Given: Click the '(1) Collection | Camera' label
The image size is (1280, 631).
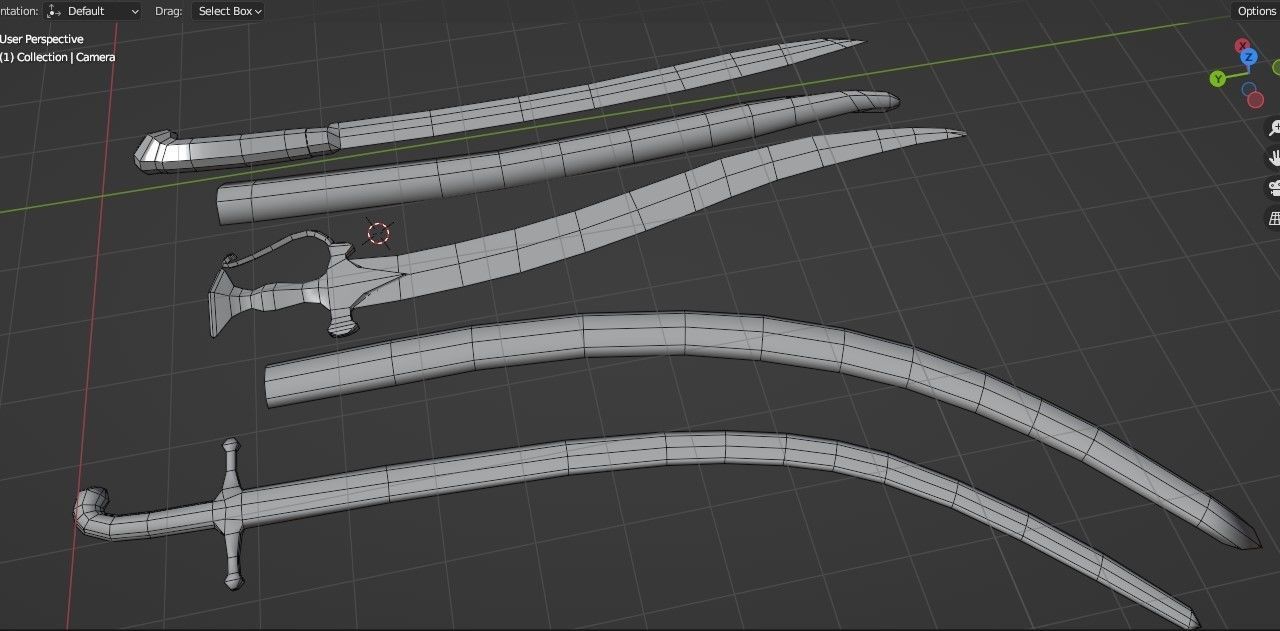Looking at the screenshot, I should click(x=58, y=57).
